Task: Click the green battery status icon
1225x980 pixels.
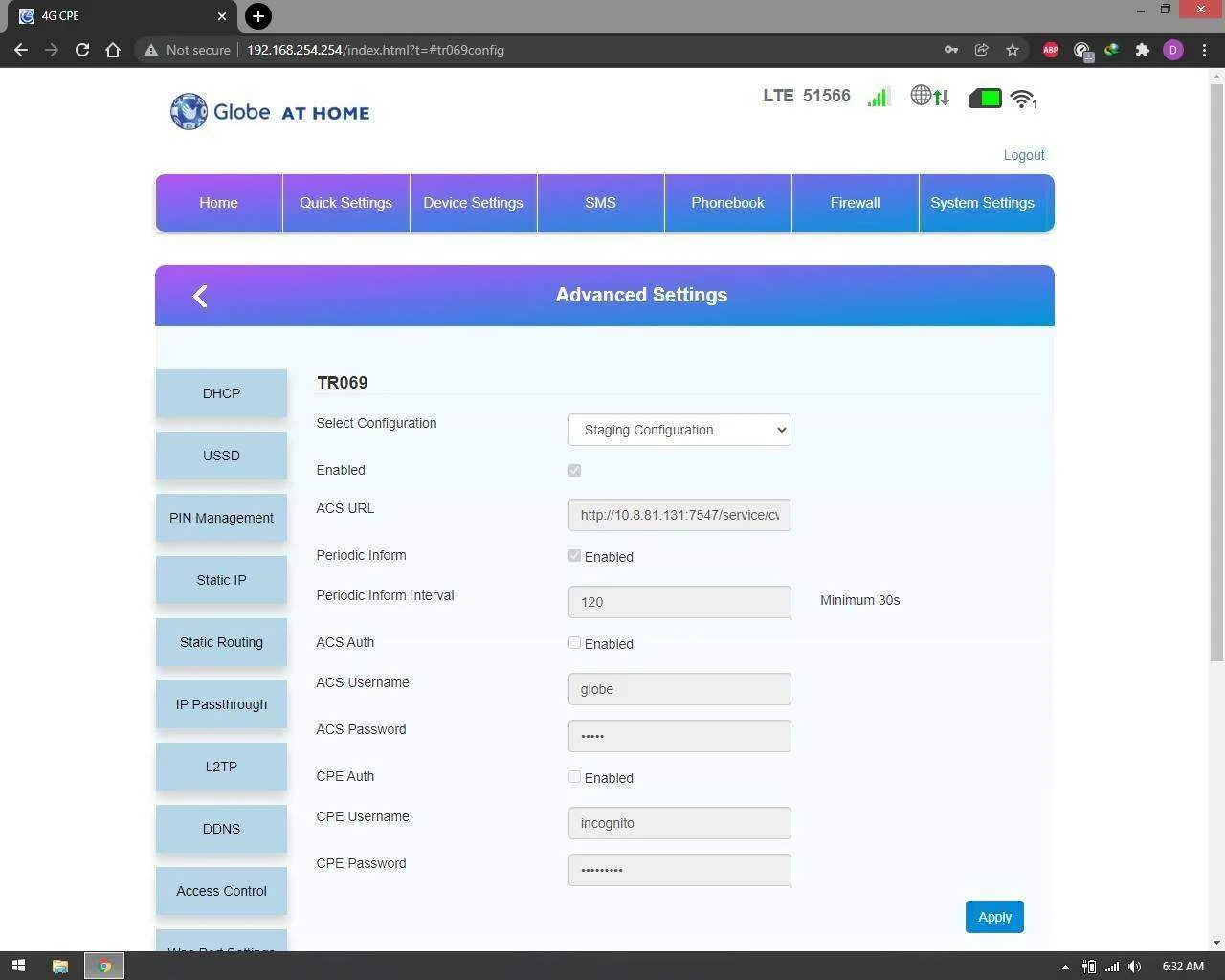Action: pyautogui.click(x=985, y=98)
